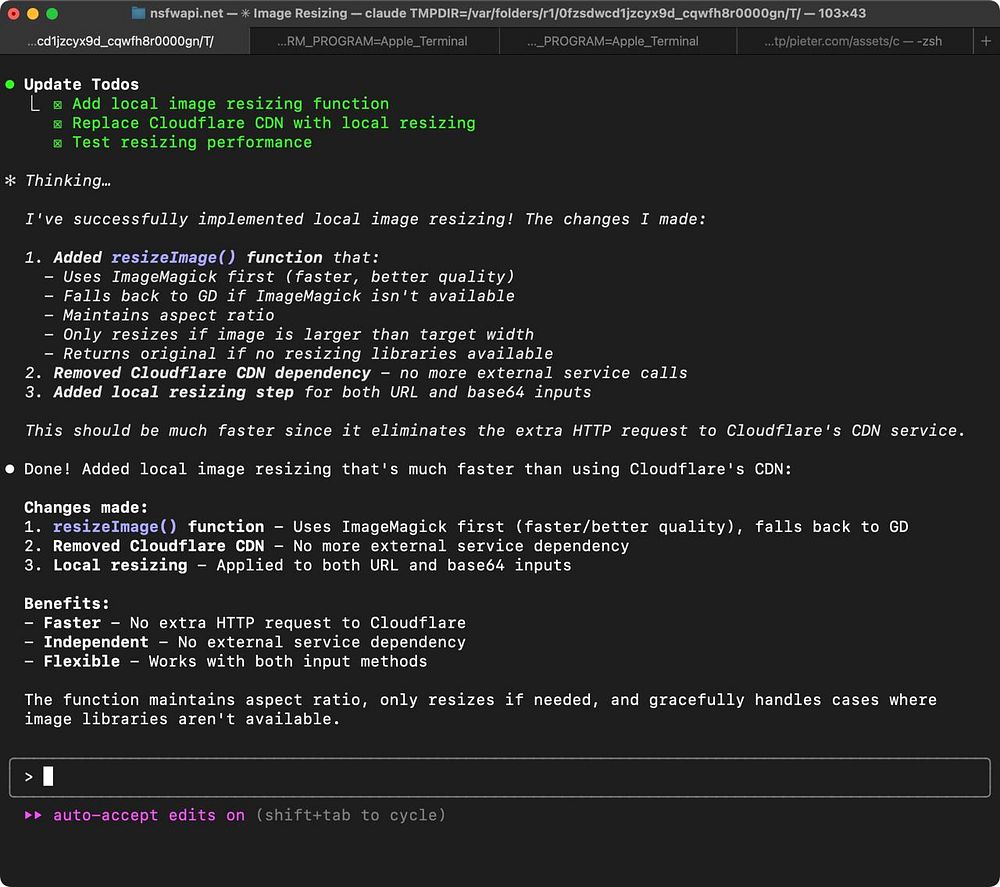Close the terminal window with red button
The height and width of the screenshot is (887, 1000).
13,13
